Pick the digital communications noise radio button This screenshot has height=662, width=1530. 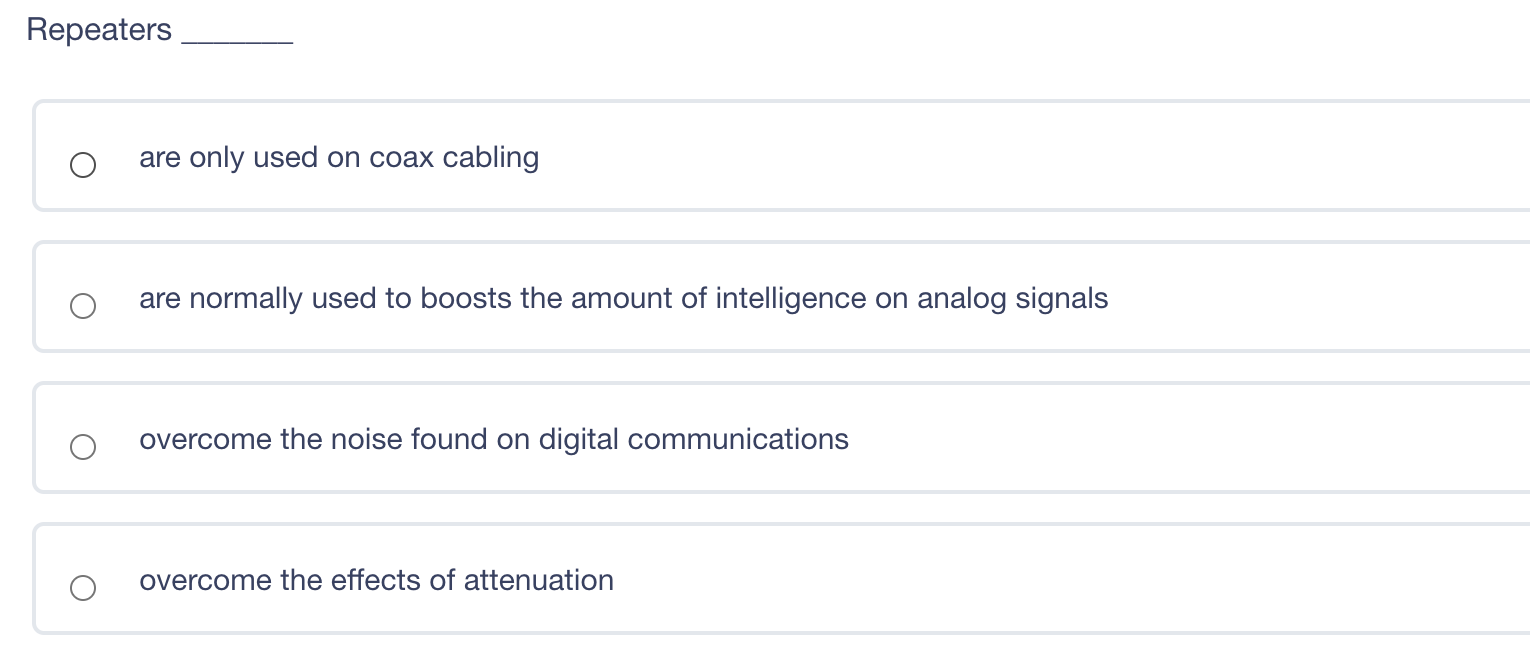pos(83,447)
